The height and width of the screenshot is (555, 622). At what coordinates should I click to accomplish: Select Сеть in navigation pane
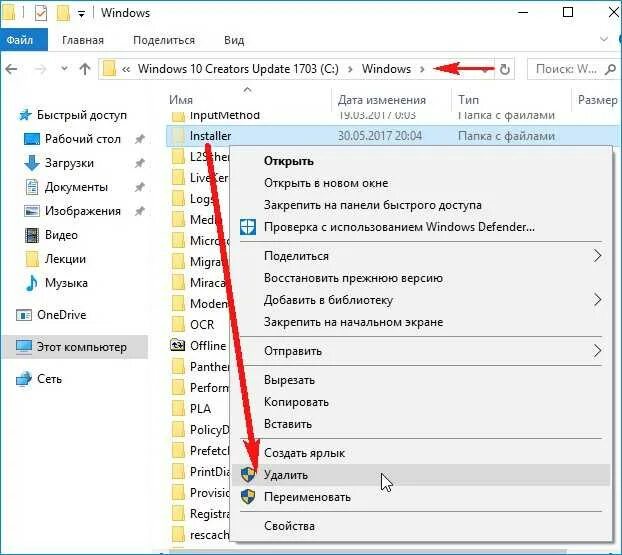(x=49, y=379)
